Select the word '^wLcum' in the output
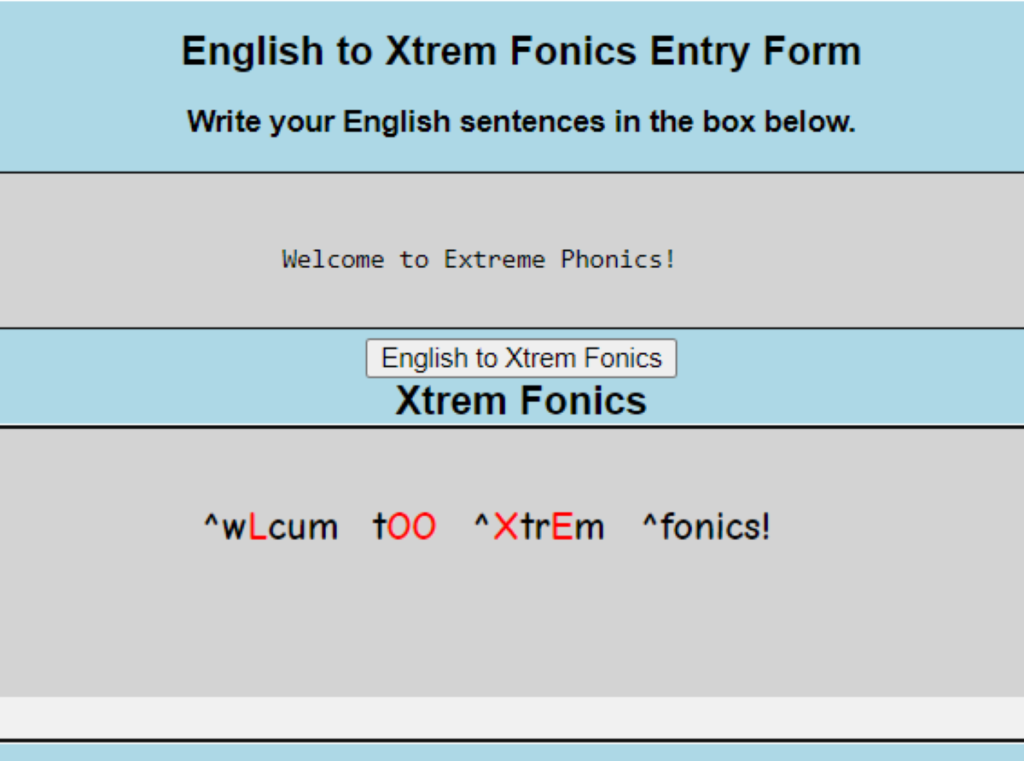Image resolution: width=1024 pixels, height=761 pixels. (x=271, y=526)
